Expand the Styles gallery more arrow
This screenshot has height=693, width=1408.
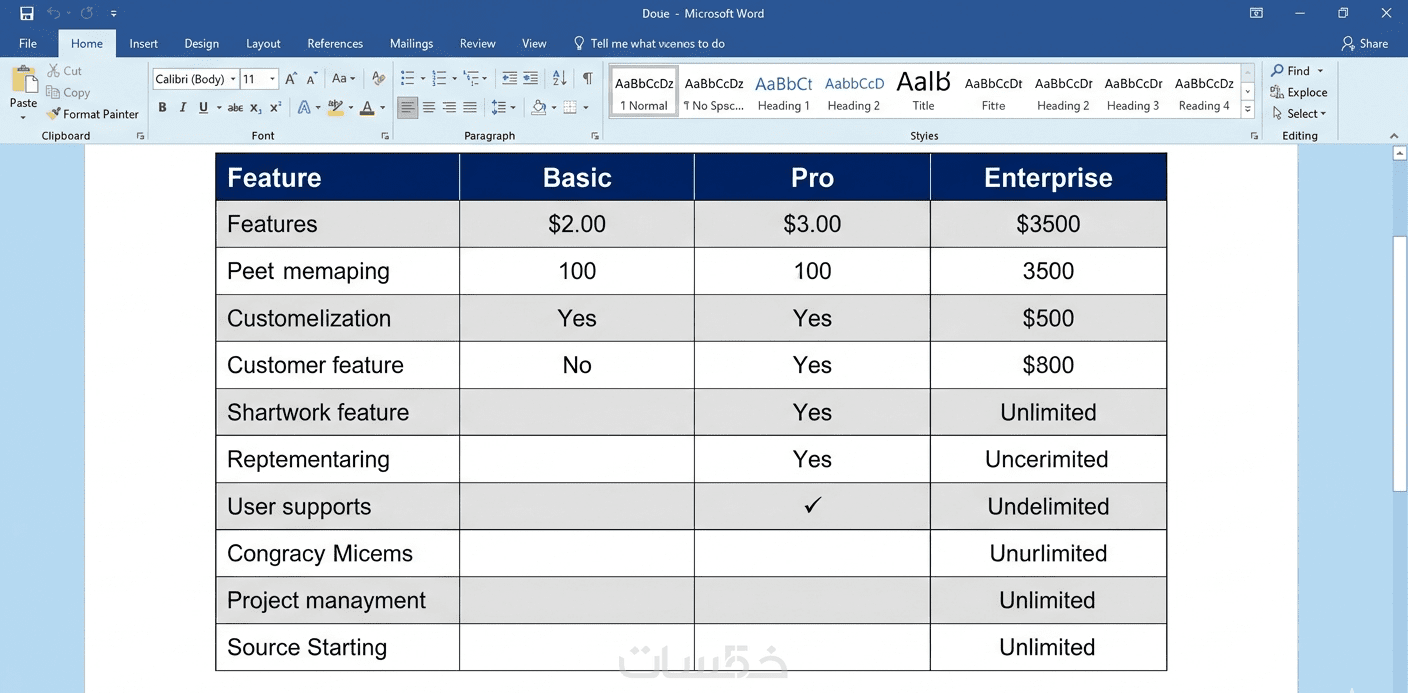[1248, 110]
